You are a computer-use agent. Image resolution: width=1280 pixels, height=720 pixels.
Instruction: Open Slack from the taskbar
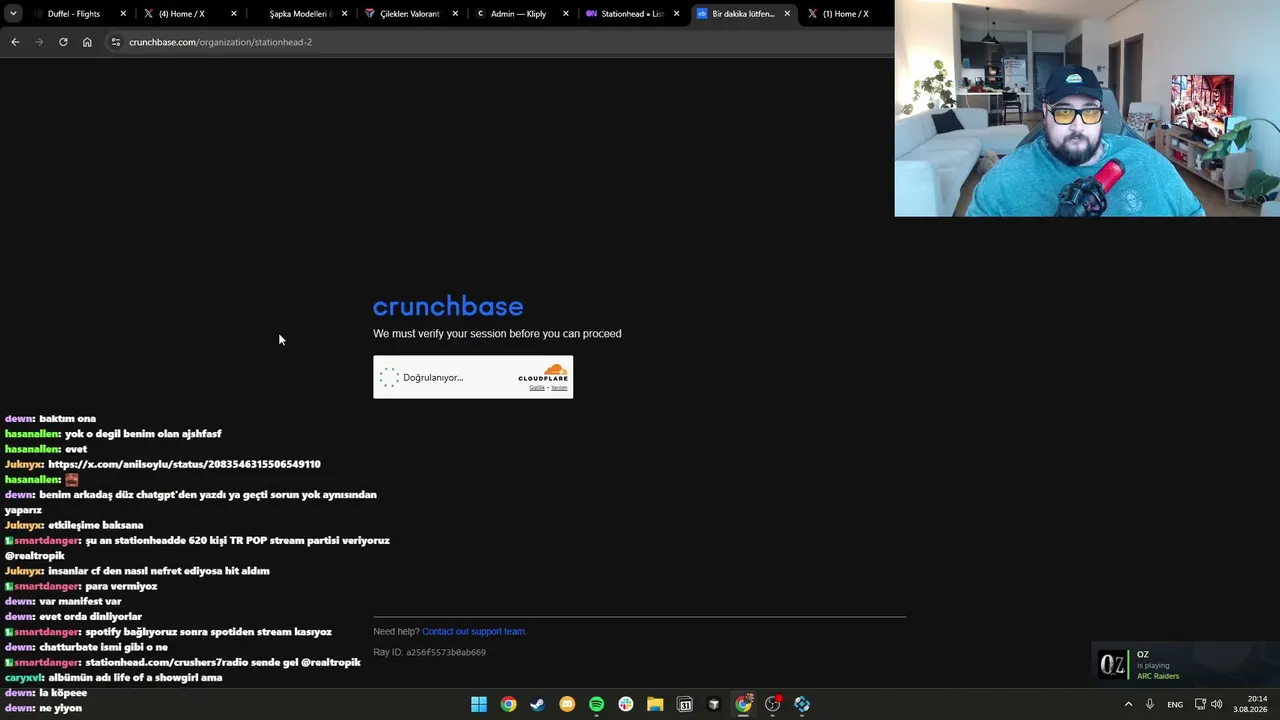626,704
